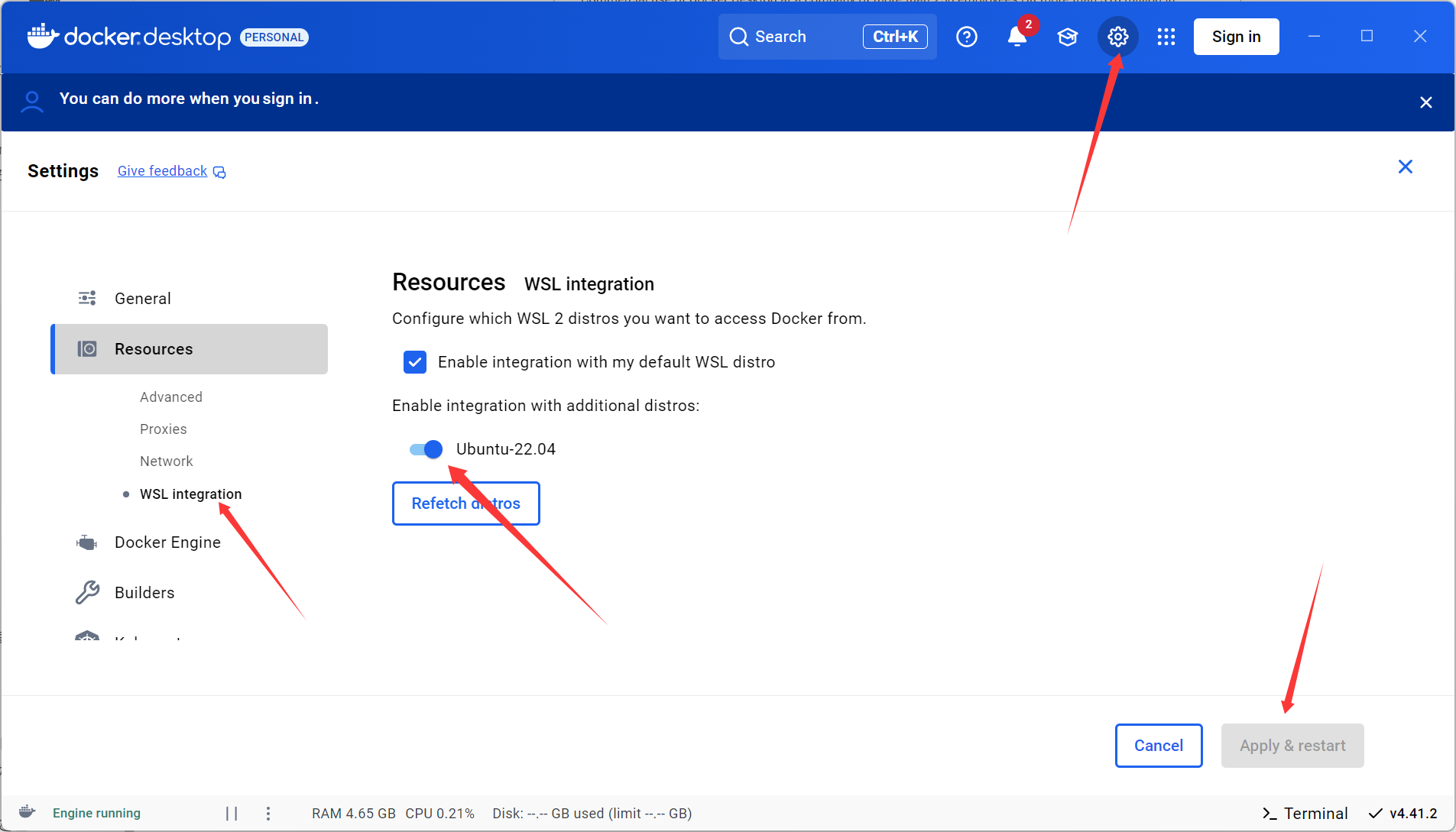Image resolution: width=1456 pixels, height=832 pixels.
Task: Click the Builders wrench icon
Action: 87,592
